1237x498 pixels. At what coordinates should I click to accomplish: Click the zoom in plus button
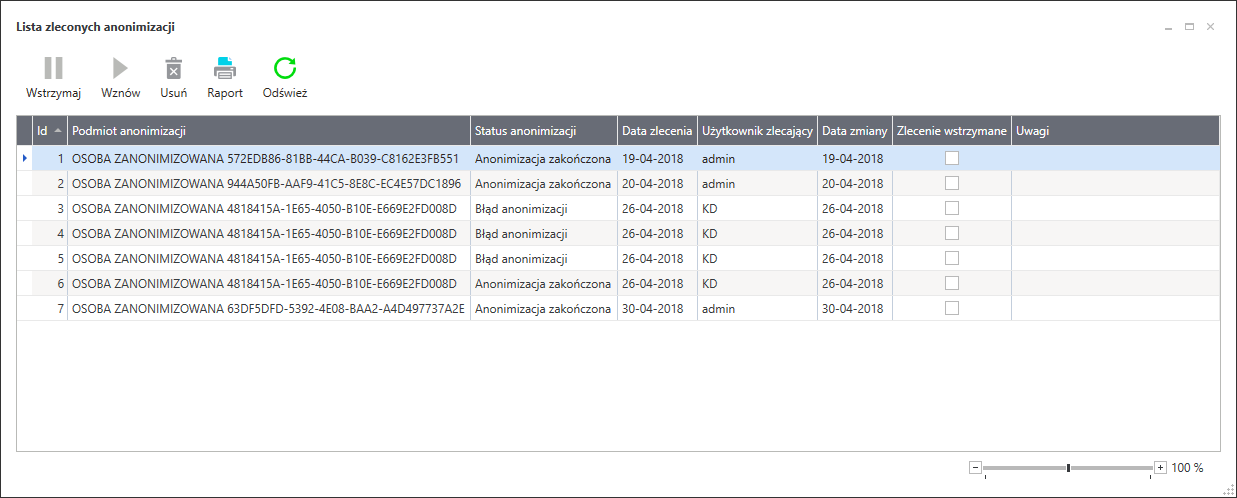pyautogui.click(x=1160, y=467)
